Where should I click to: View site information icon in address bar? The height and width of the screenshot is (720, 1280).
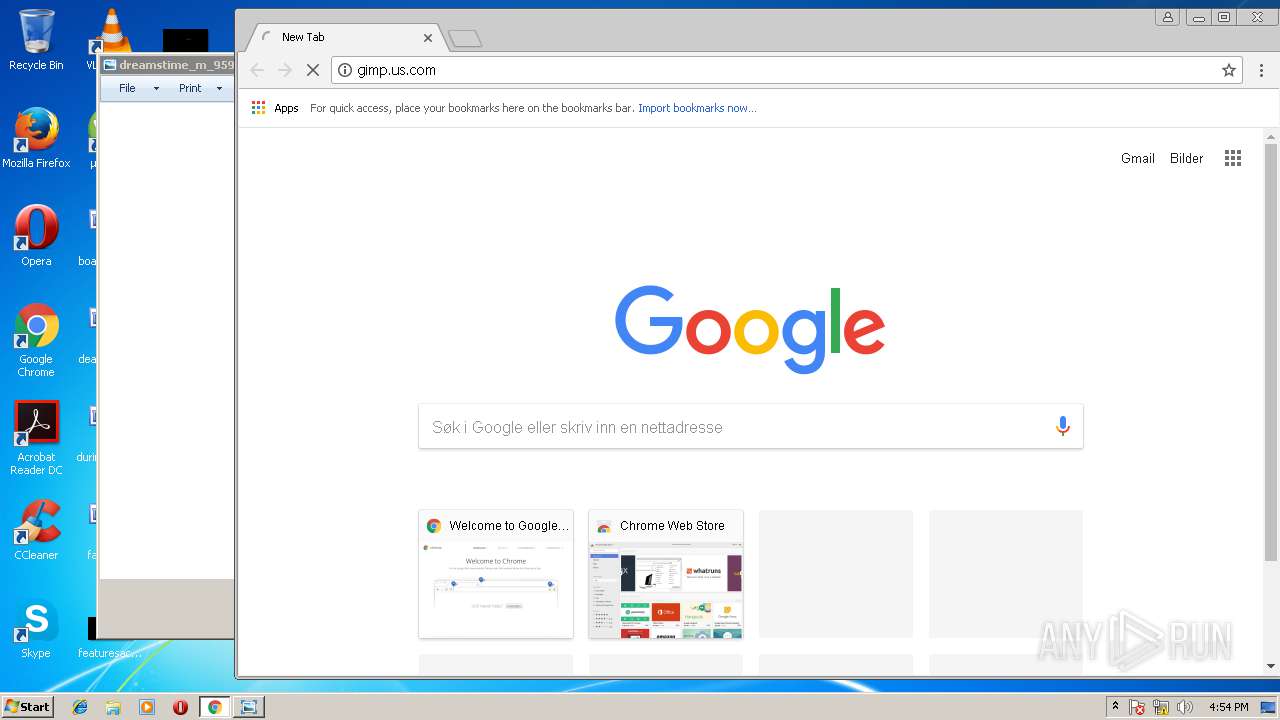pos(345,70)
